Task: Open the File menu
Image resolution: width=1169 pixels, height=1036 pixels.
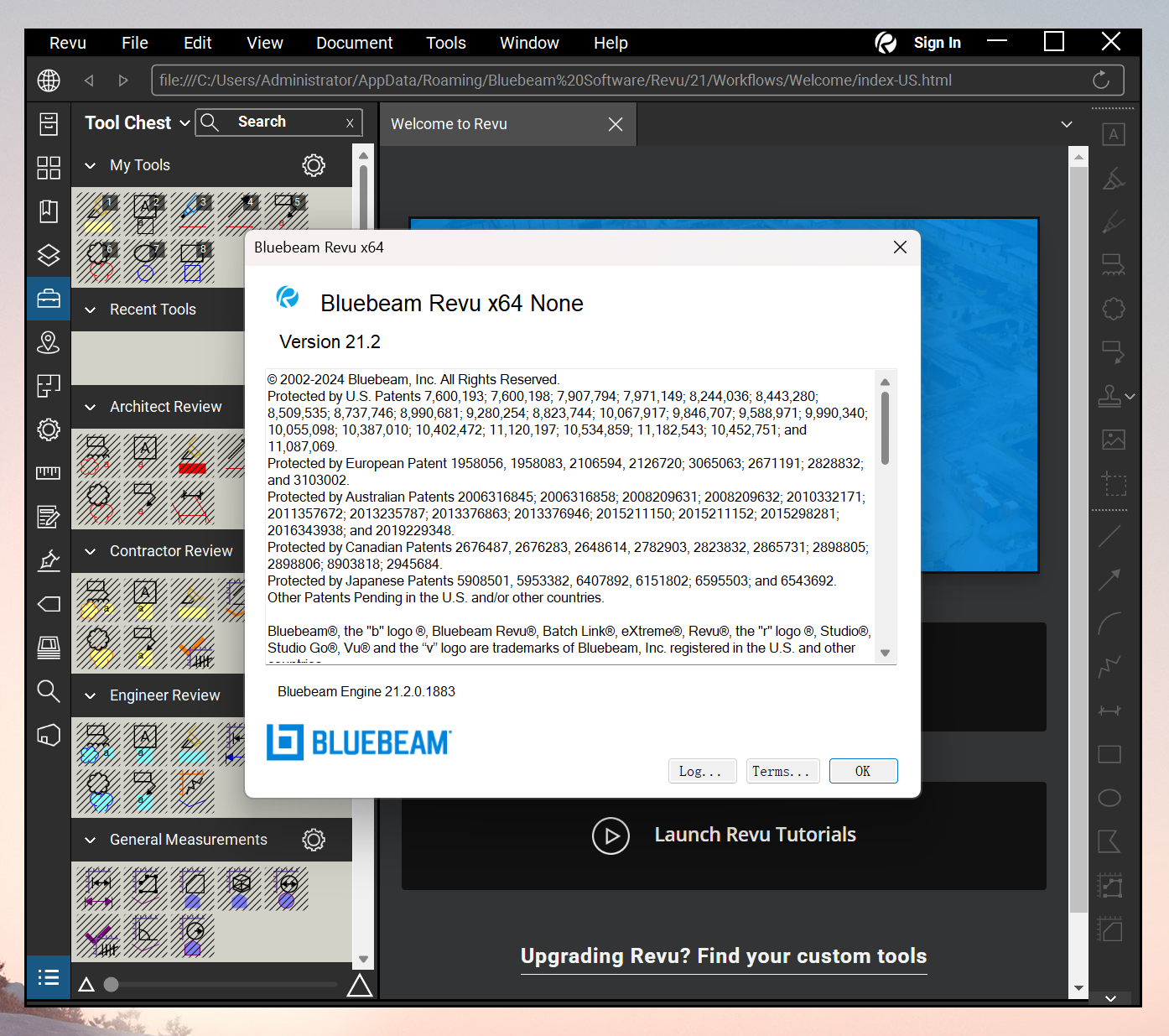Action: tap(135, 43)
